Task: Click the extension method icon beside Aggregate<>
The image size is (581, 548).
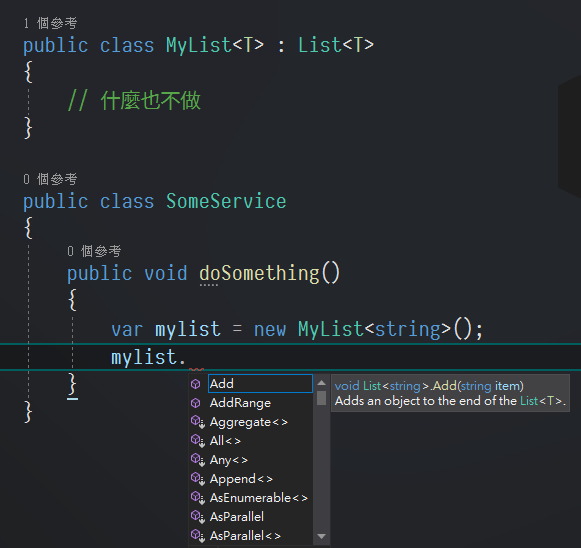Action: 197,422
